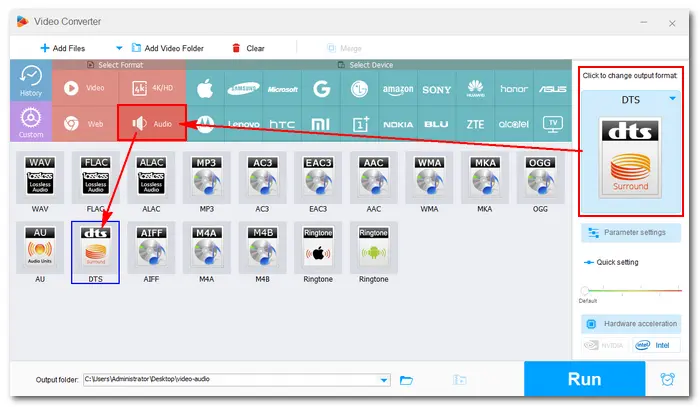
Task: Open BLU device presets
Action: point(437,124)
